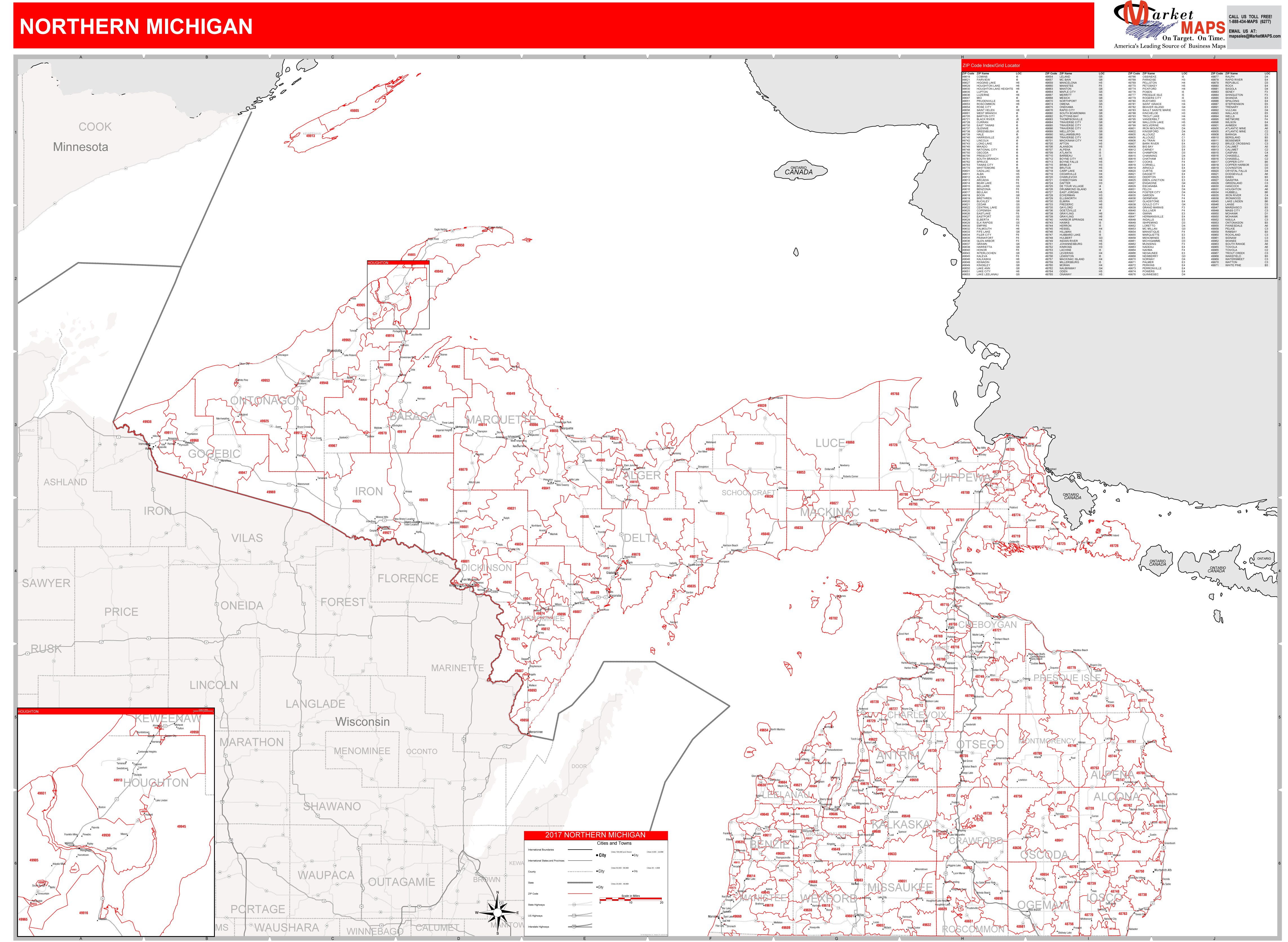Click the compass rose beside the legend
The height and width of the screenshot is (942, 1288).
pyautogui.click(x=498, y=912)
